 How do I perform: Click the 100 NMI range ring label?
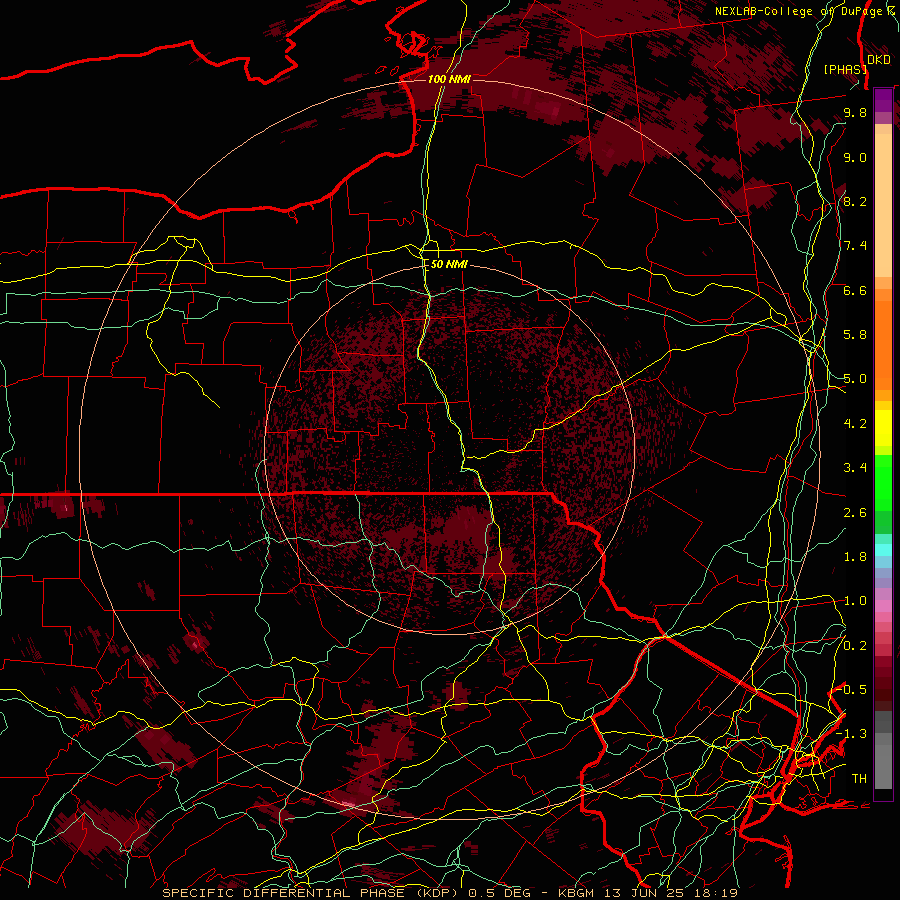click(449, 79)
